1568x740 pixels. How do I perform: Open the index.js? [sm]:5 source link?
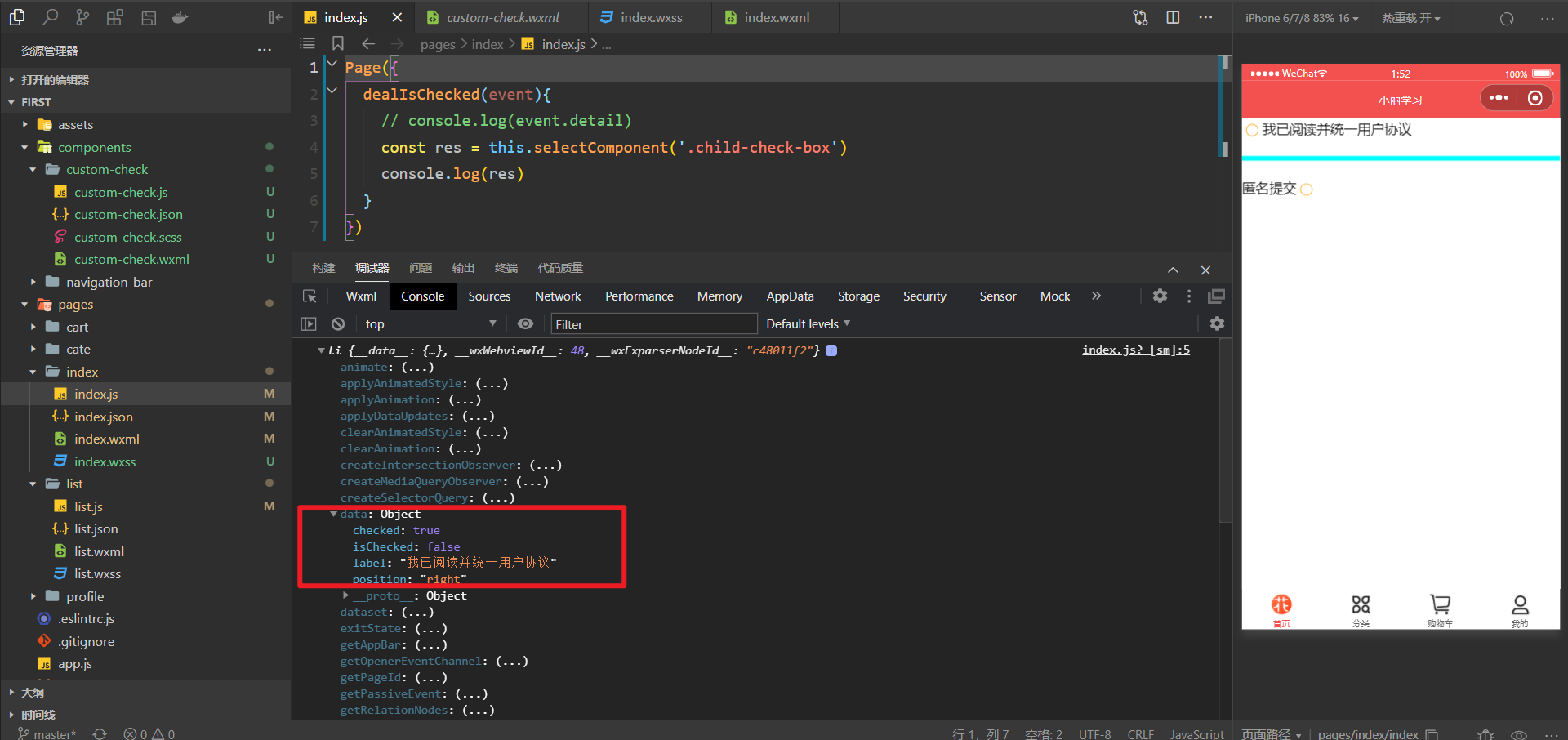pos(1136,350)
